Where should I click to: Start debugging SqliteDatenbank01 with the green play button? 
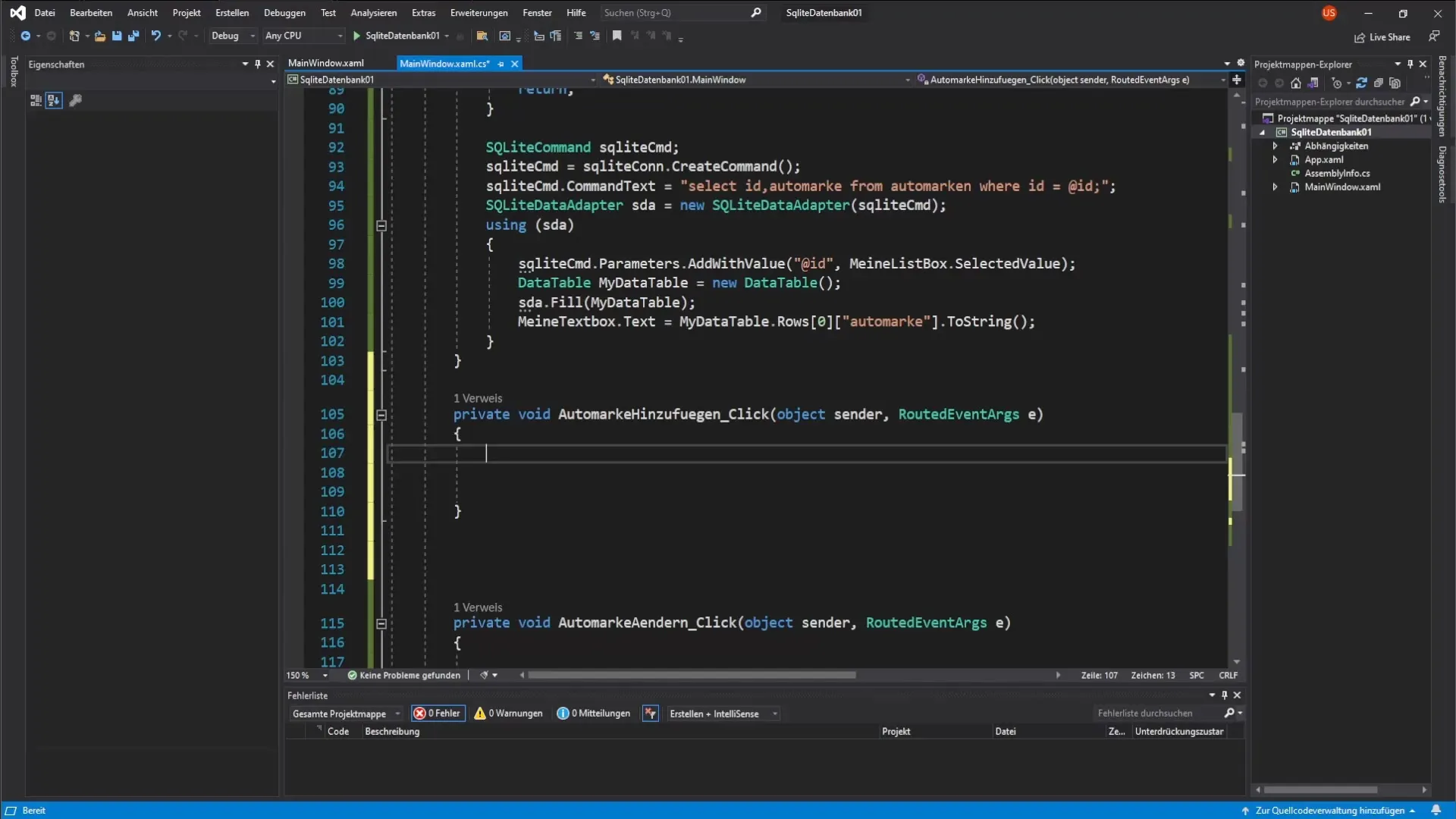point(356,36)
